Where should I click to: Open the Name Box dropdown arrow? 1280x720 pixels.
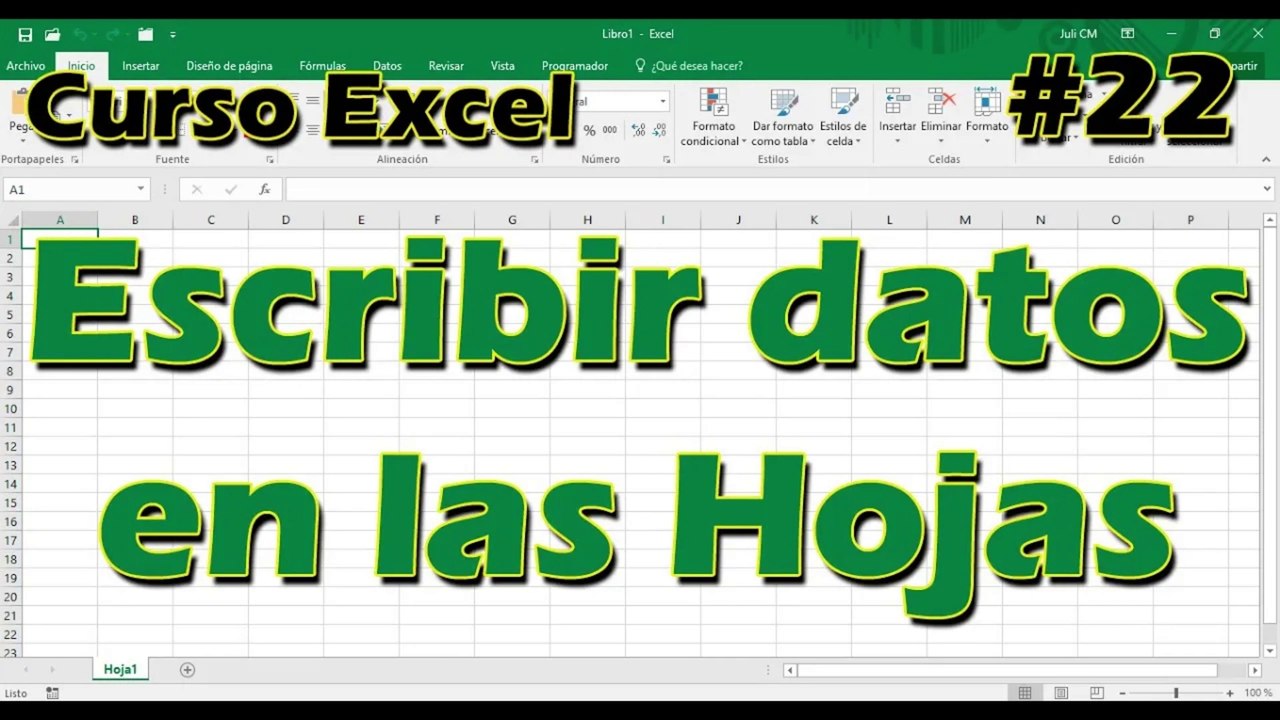tap(141, 189)
